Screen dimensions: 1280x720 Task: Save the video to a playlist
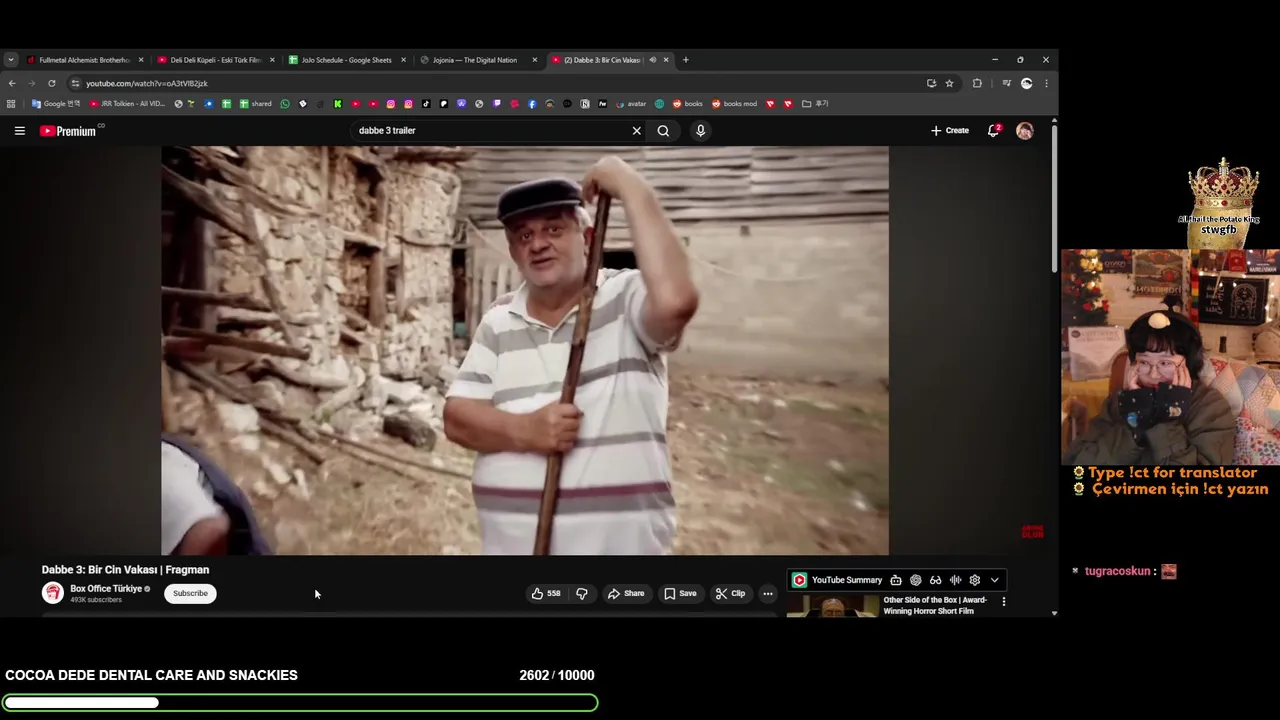[x=680, y=593]
